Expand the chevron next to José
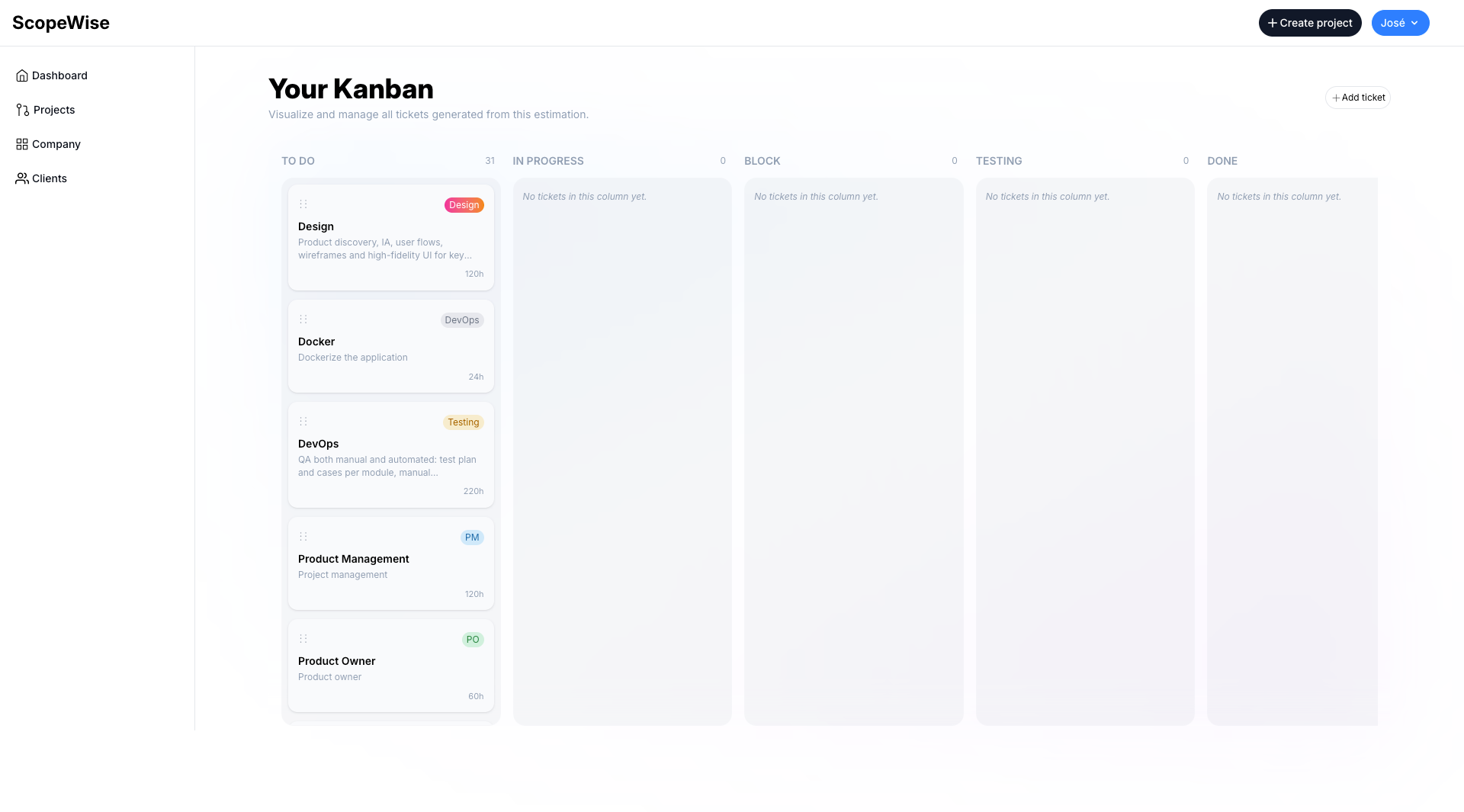Screen dimensions: 1464x812 click(1416, 23)
